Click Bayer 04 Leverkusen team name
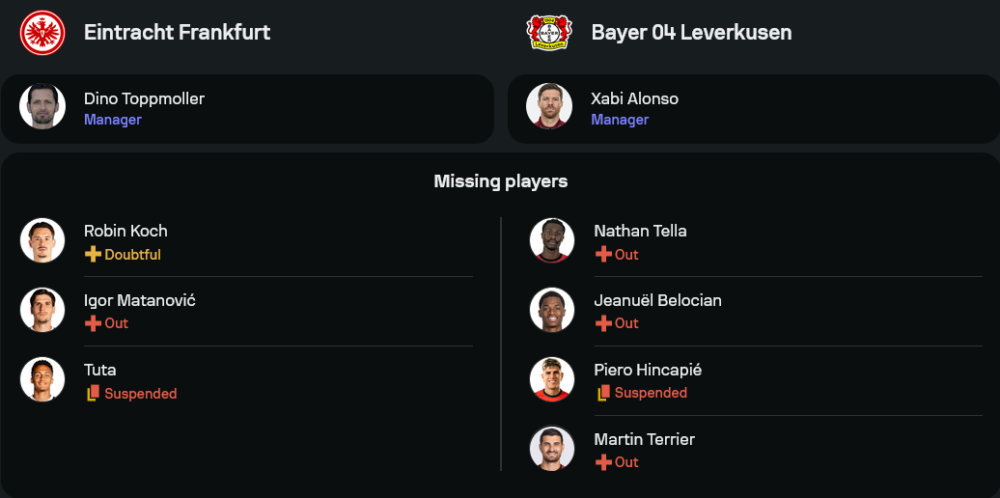Screen dimensions: 1000x498 (691, 33)
